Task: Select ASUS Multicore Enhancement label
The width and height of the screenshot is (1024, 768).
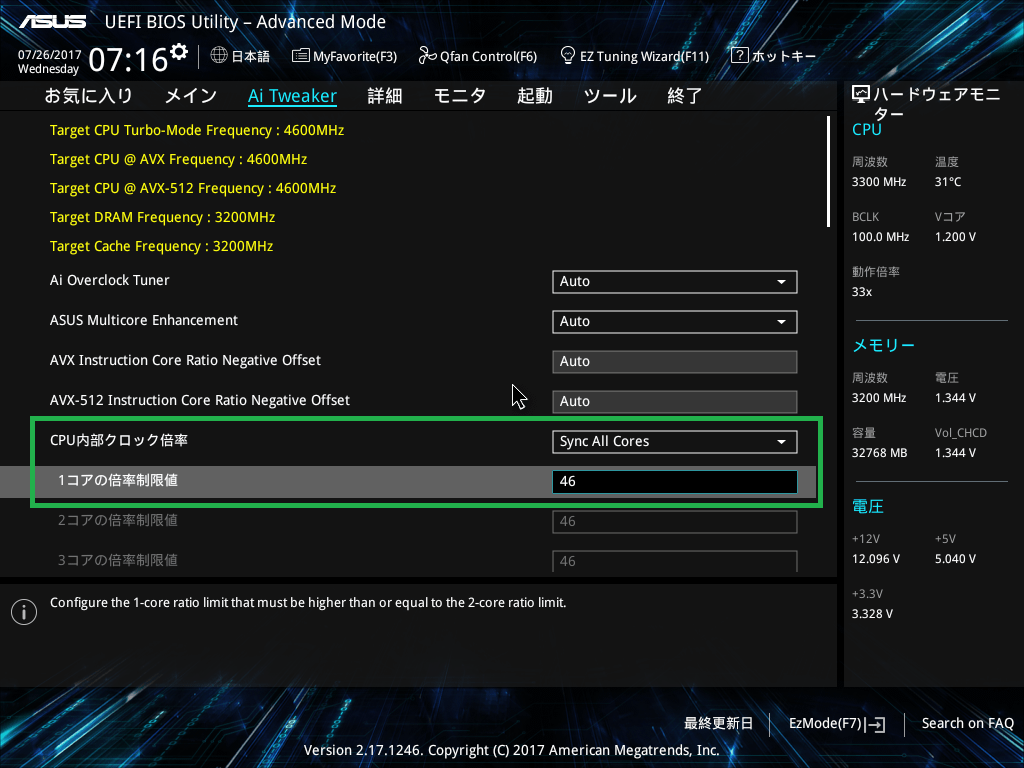Action: click(x=144, y=320)
